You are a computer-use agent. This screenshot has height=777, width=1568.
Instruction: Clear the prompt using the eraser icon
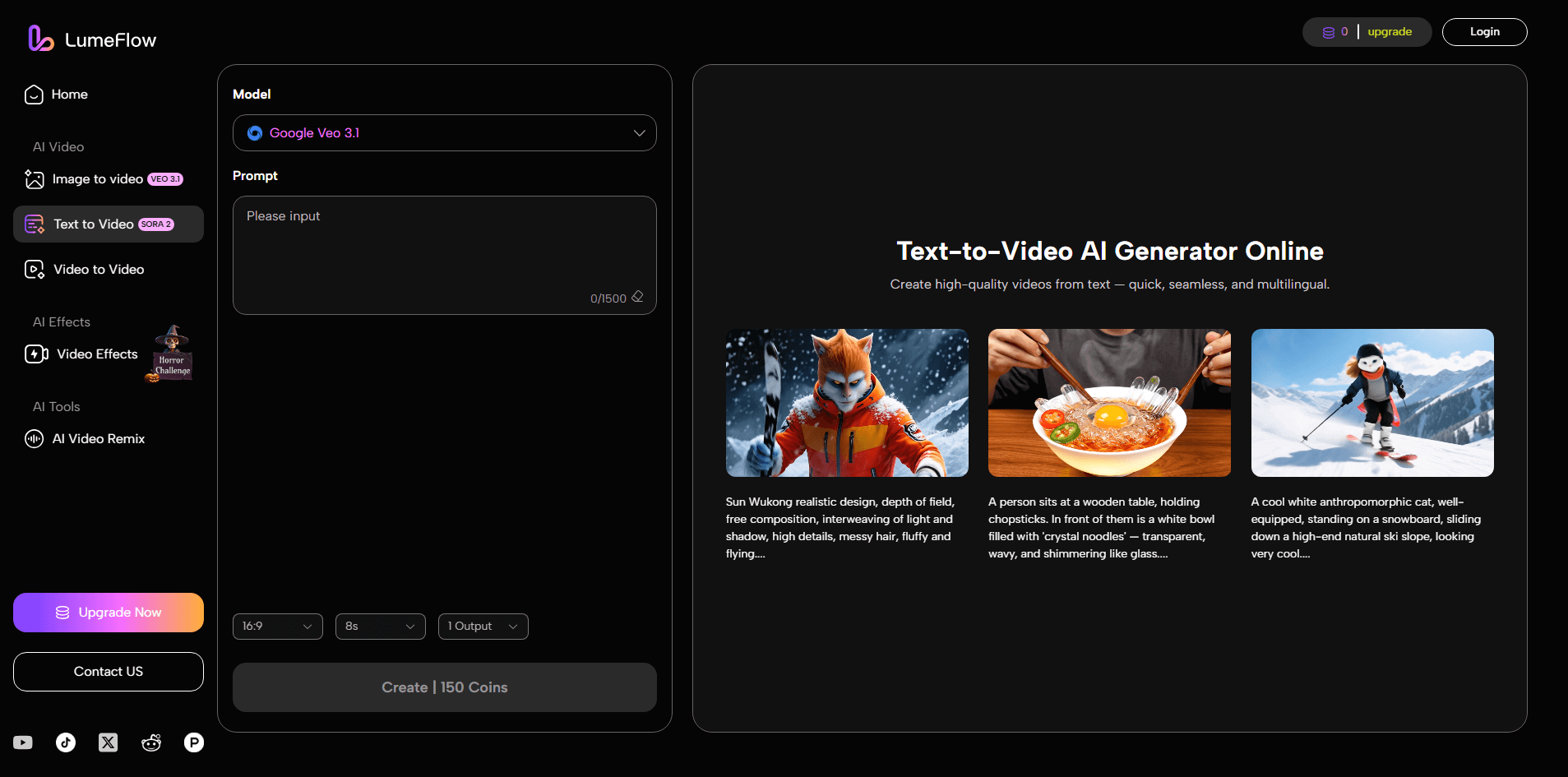pyautogui.click(x=639, y=297)
